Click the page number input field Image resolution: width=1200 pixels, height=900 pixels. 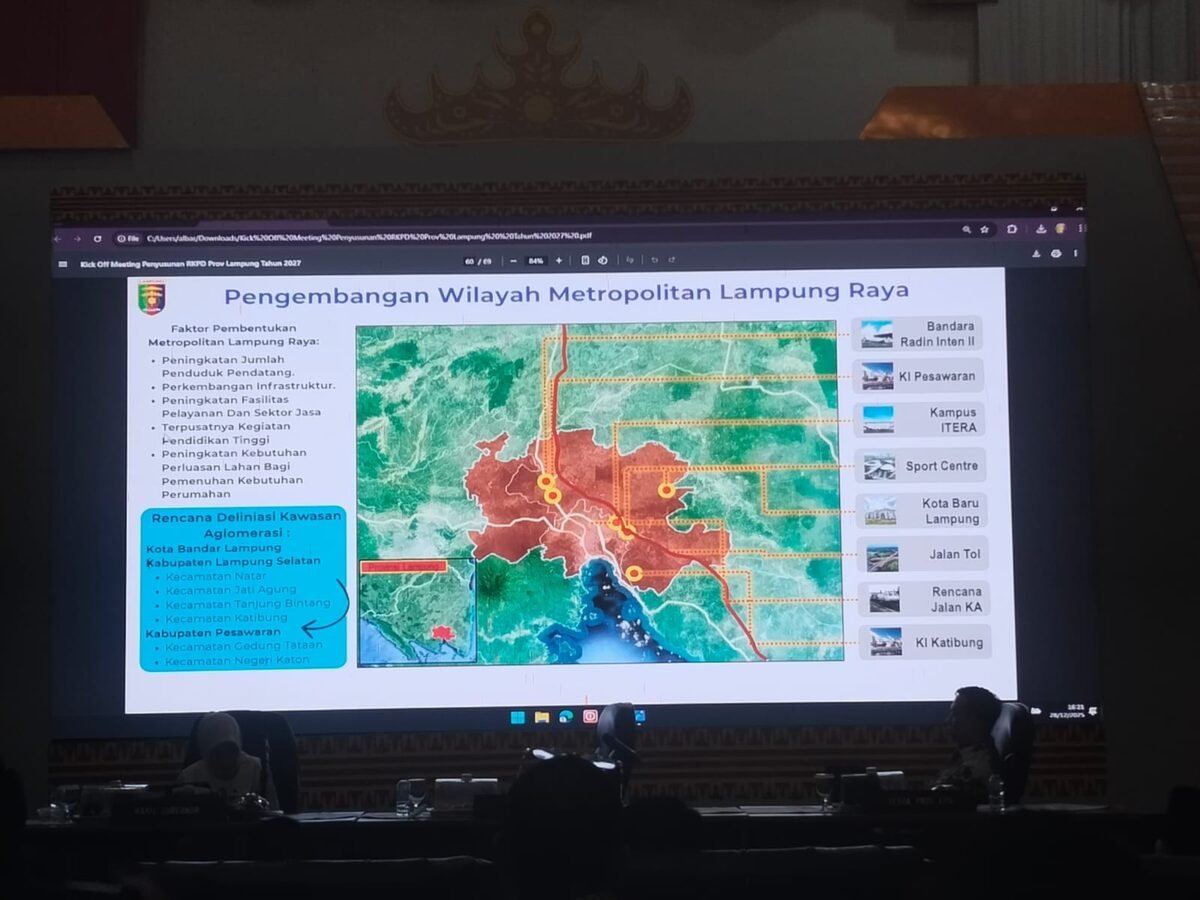(x=470, y=261)
